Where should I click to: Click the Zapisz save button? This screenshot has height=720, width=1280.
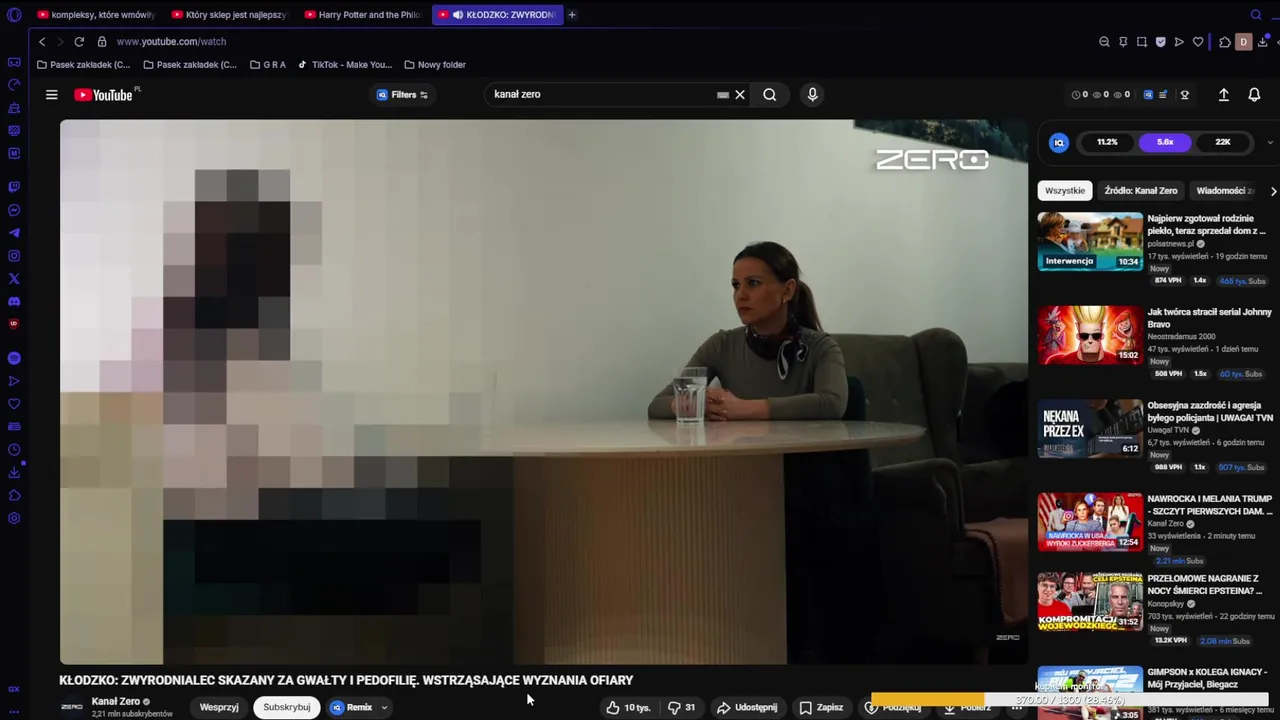[x=821, y=707]
